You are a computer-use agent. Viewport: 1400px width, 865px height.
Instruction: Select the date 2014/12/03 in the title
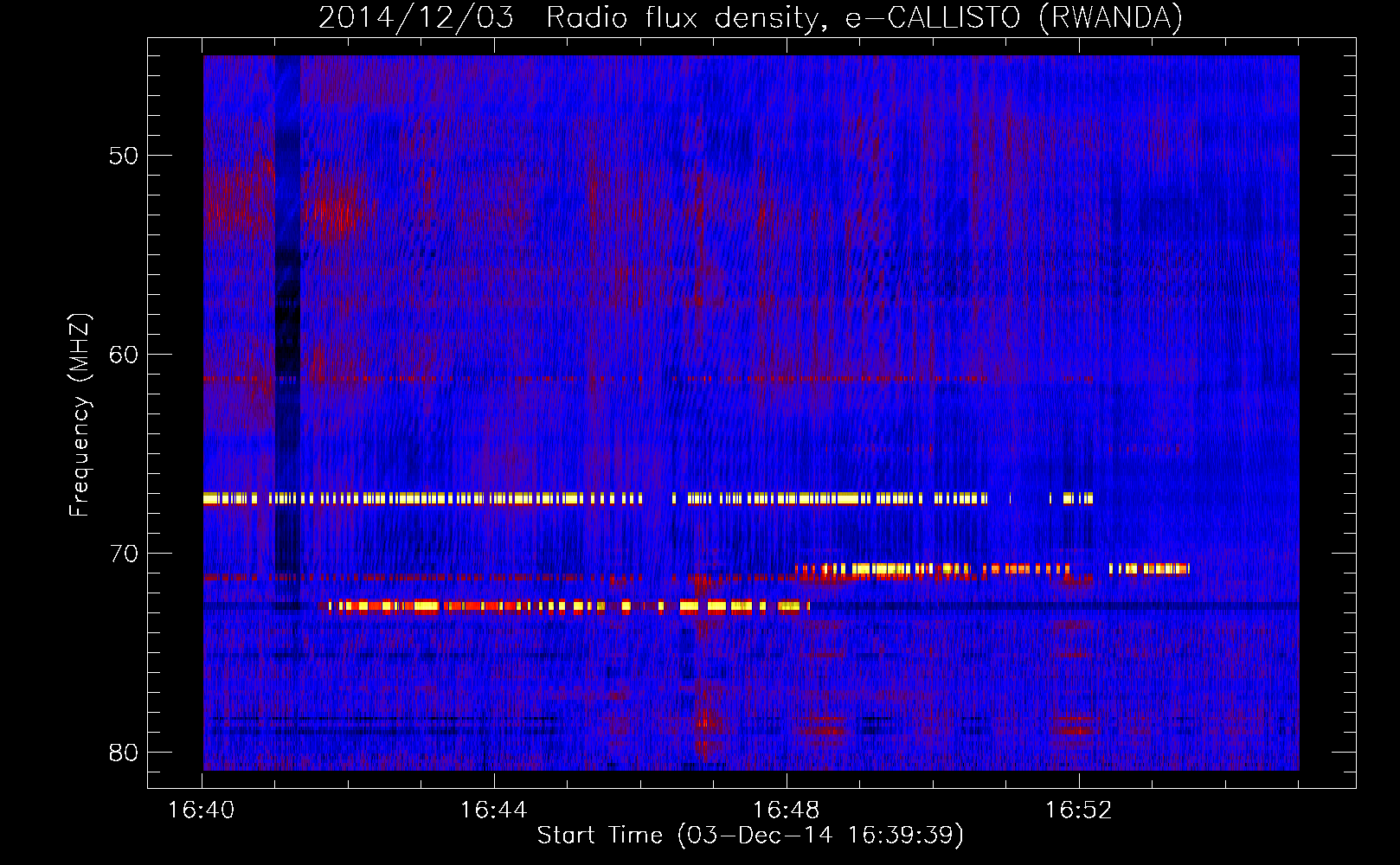pyautogui.click(x=416, y=17)
